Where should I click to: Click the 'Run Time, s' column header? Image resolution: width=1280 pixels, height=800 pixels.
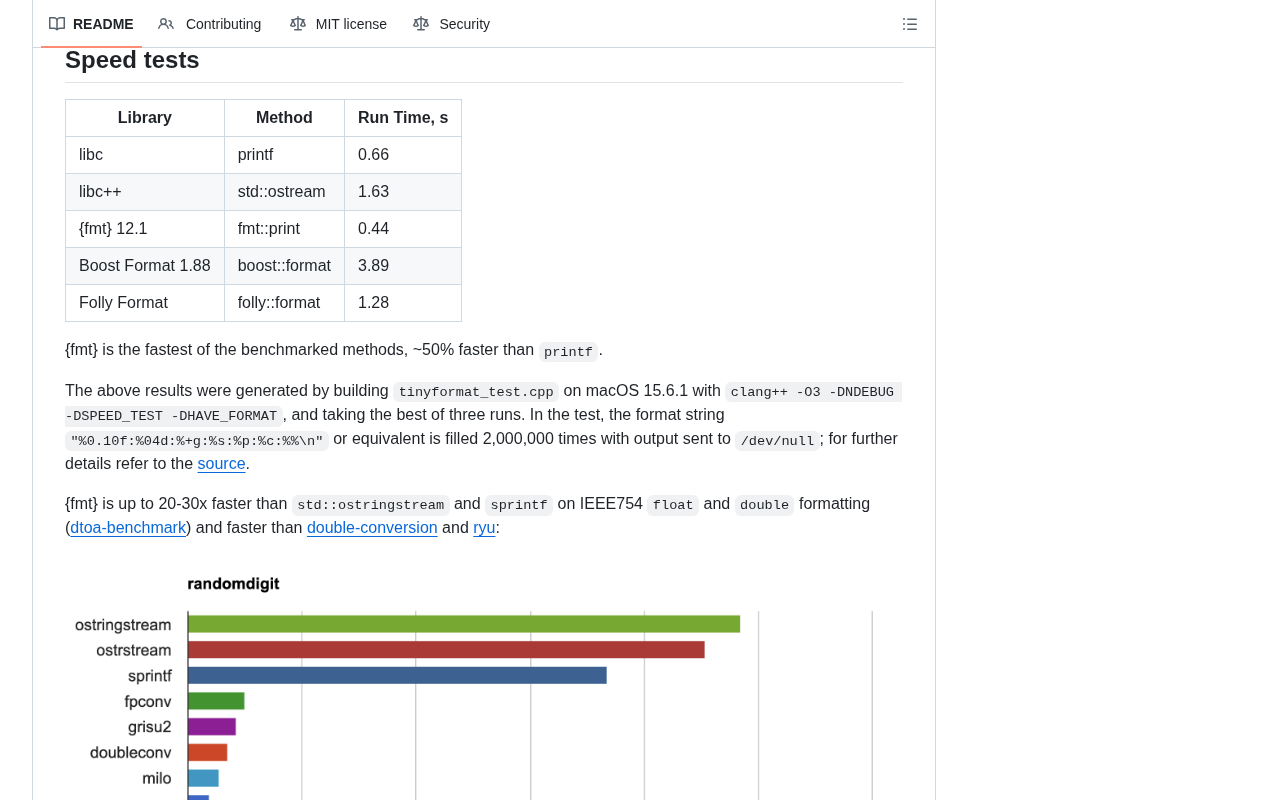(x=403, y=118)
